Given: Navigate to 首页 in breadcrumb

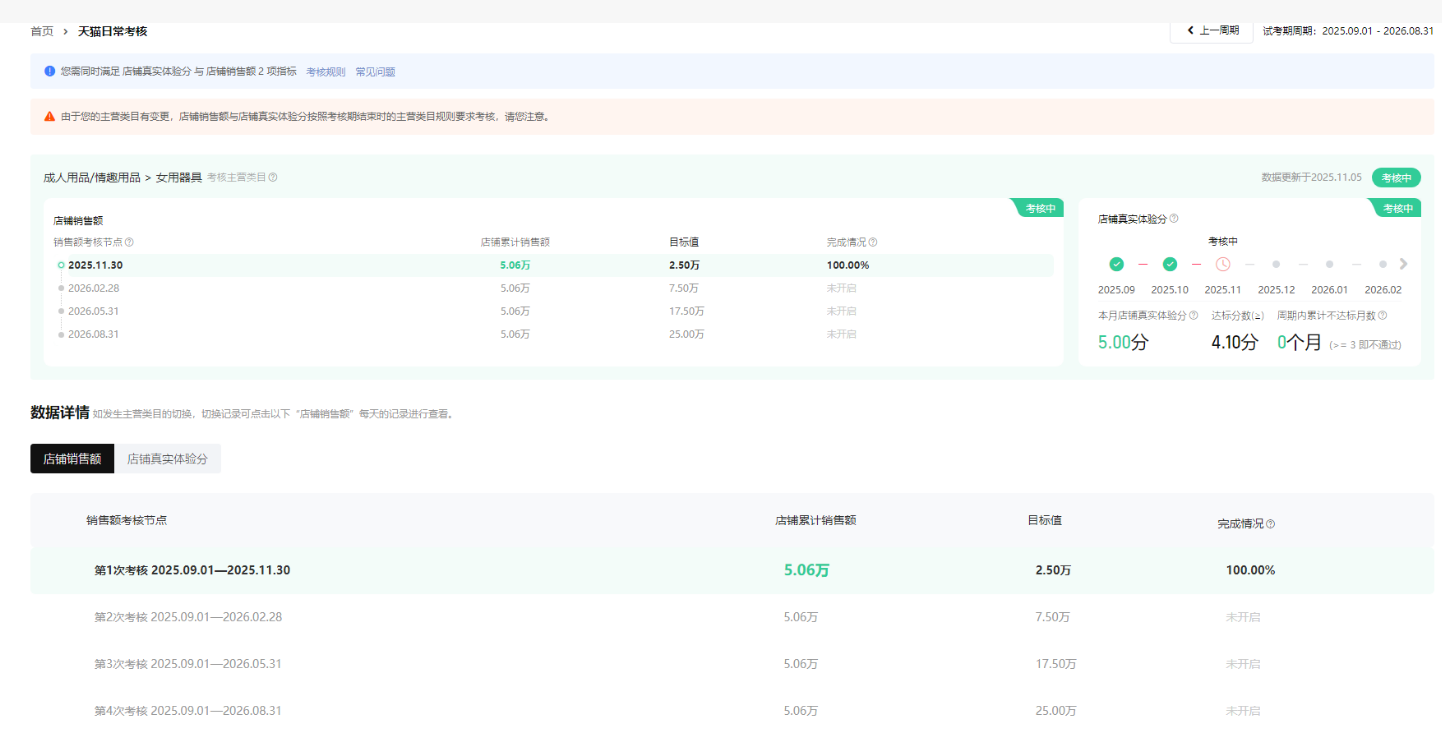Looking at the screenshot, I should (x=42, y=31).
